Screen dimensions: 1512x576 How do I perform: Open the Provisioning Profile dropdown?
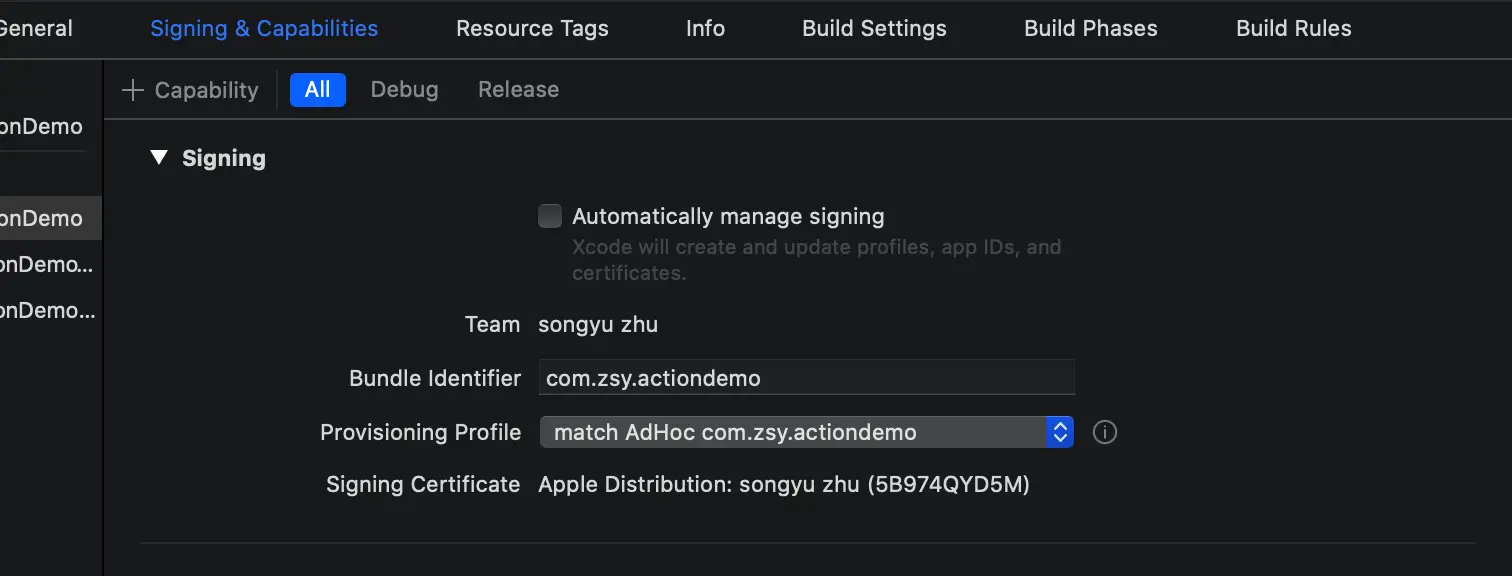click(806, 432)
